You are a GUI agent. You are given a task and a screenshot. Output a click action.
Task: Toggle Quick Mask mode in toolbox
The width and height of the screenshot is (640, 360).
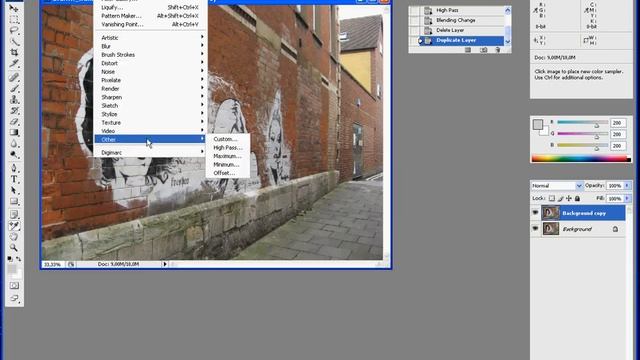pyautogui.click(x=14, y=285)
